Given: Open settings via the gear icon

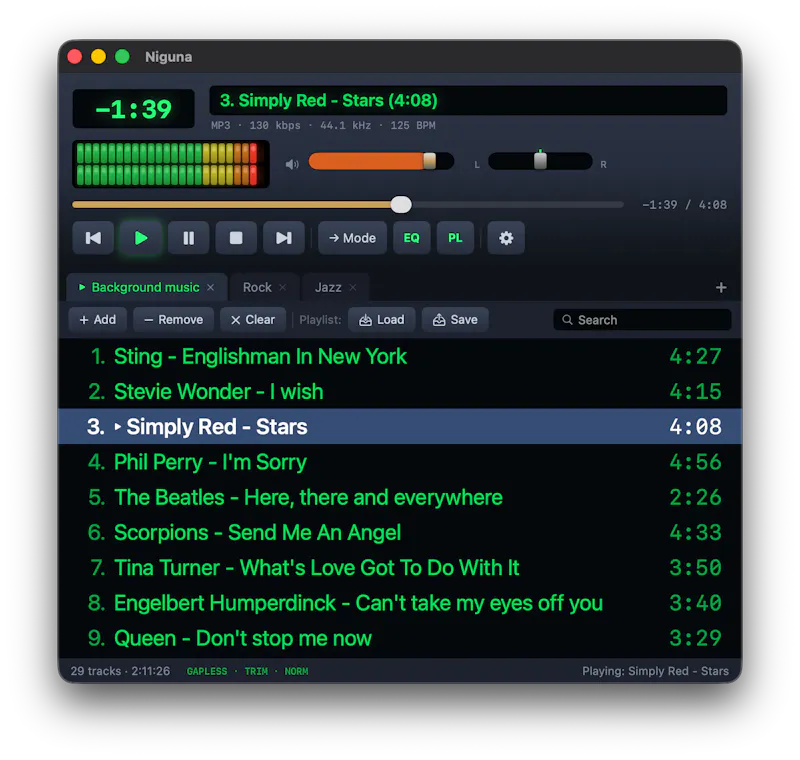Looking at the screenshot, I should click(506, 238).
